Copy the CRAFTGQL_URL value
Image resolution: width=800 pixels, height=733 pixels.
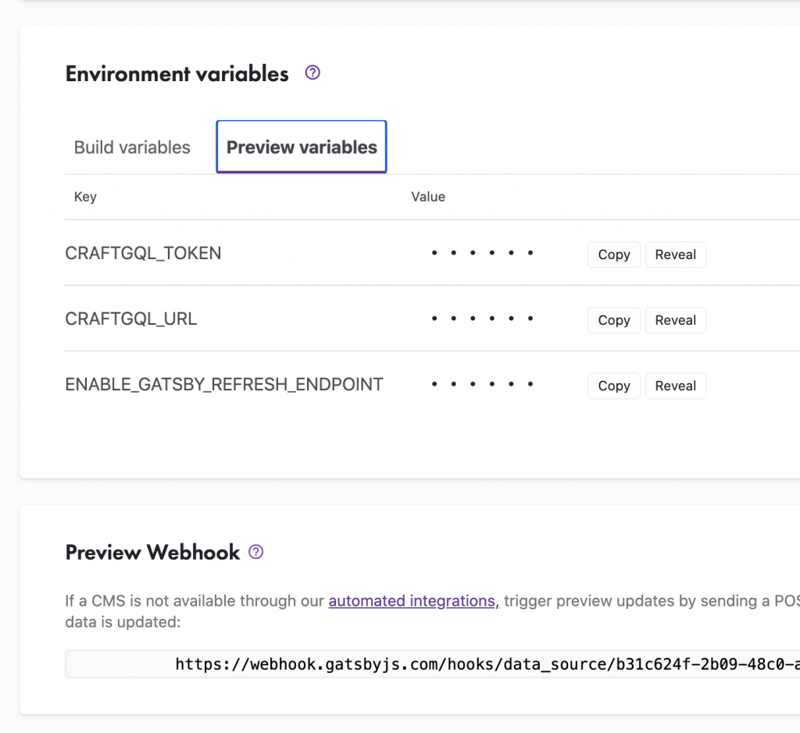tap(613, 320)
